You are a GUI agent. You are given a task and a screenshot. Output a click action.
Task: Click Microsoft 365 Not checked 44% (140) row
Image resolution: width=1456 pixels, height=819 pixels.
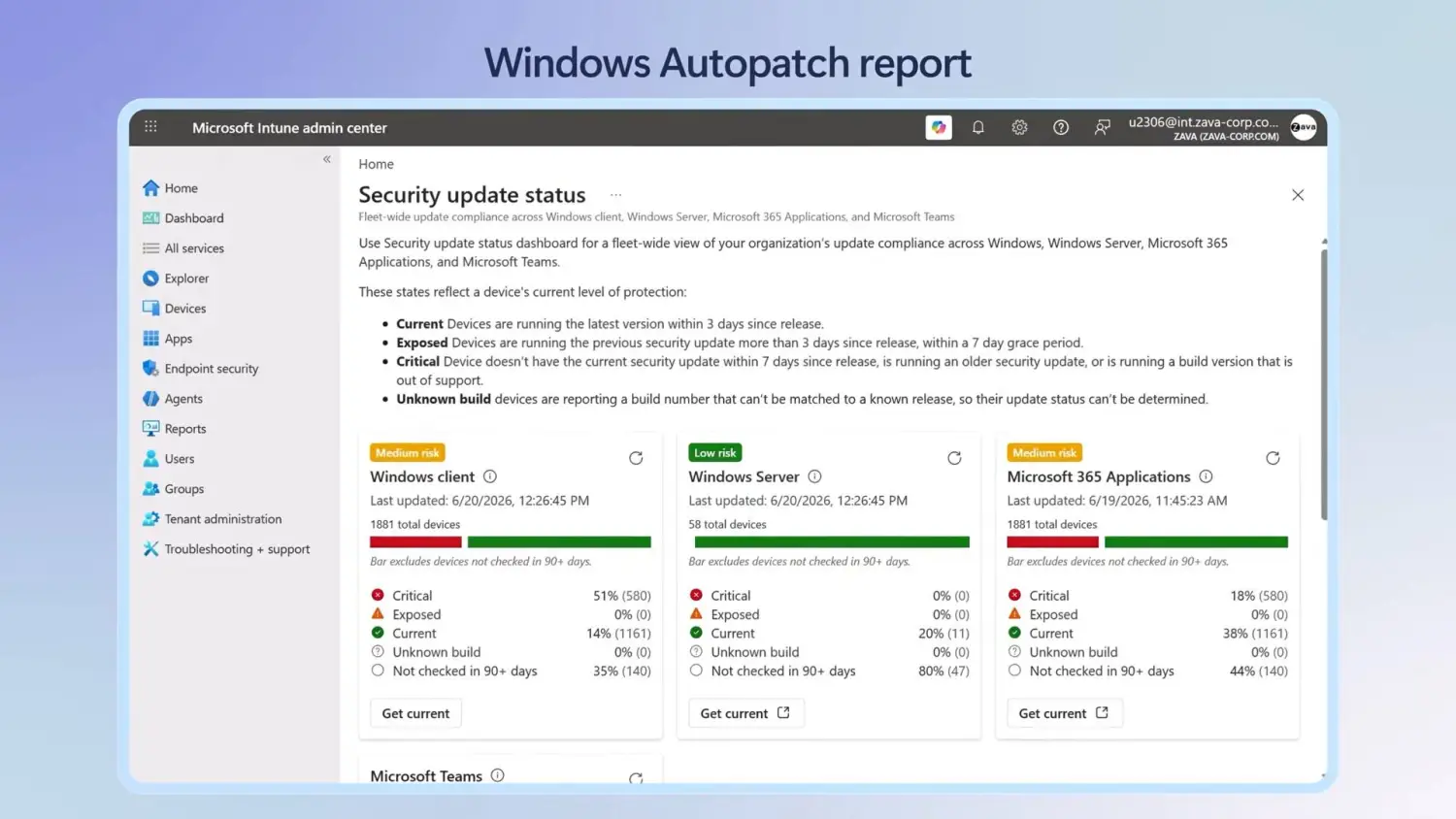click(1147, 672)
